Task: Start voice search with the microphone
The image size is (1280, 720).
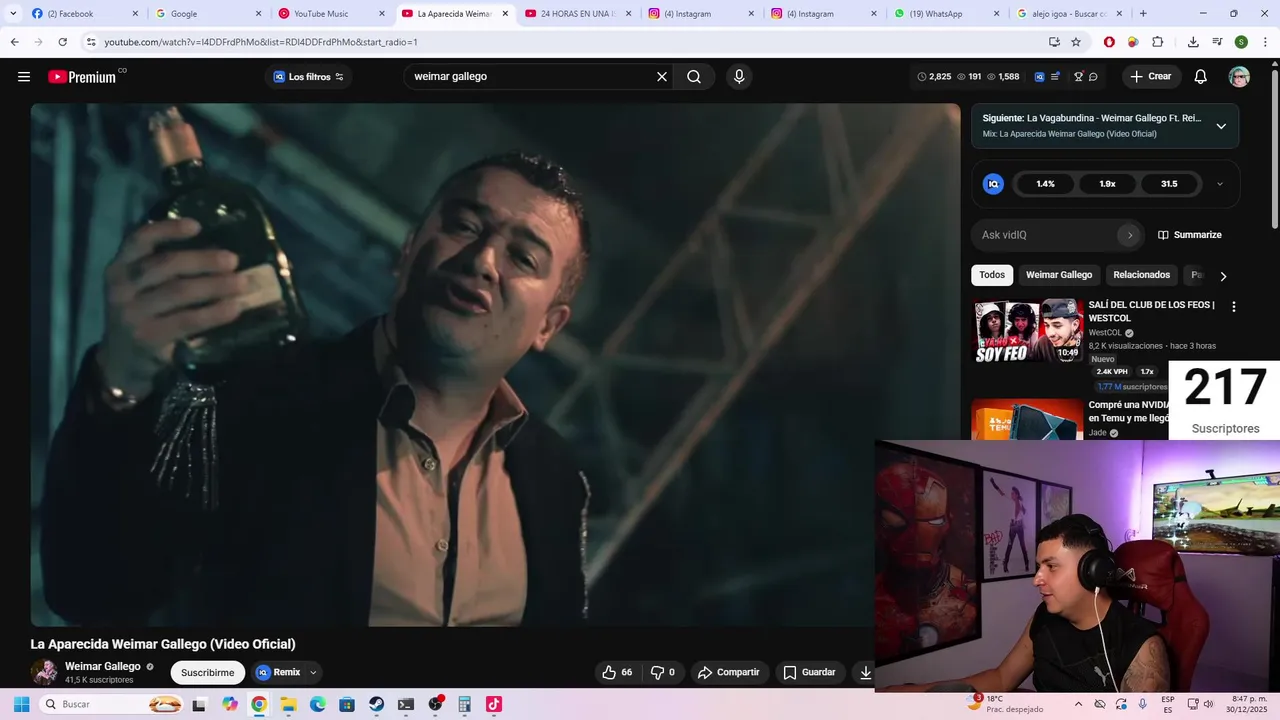Action: coord(739,77)
